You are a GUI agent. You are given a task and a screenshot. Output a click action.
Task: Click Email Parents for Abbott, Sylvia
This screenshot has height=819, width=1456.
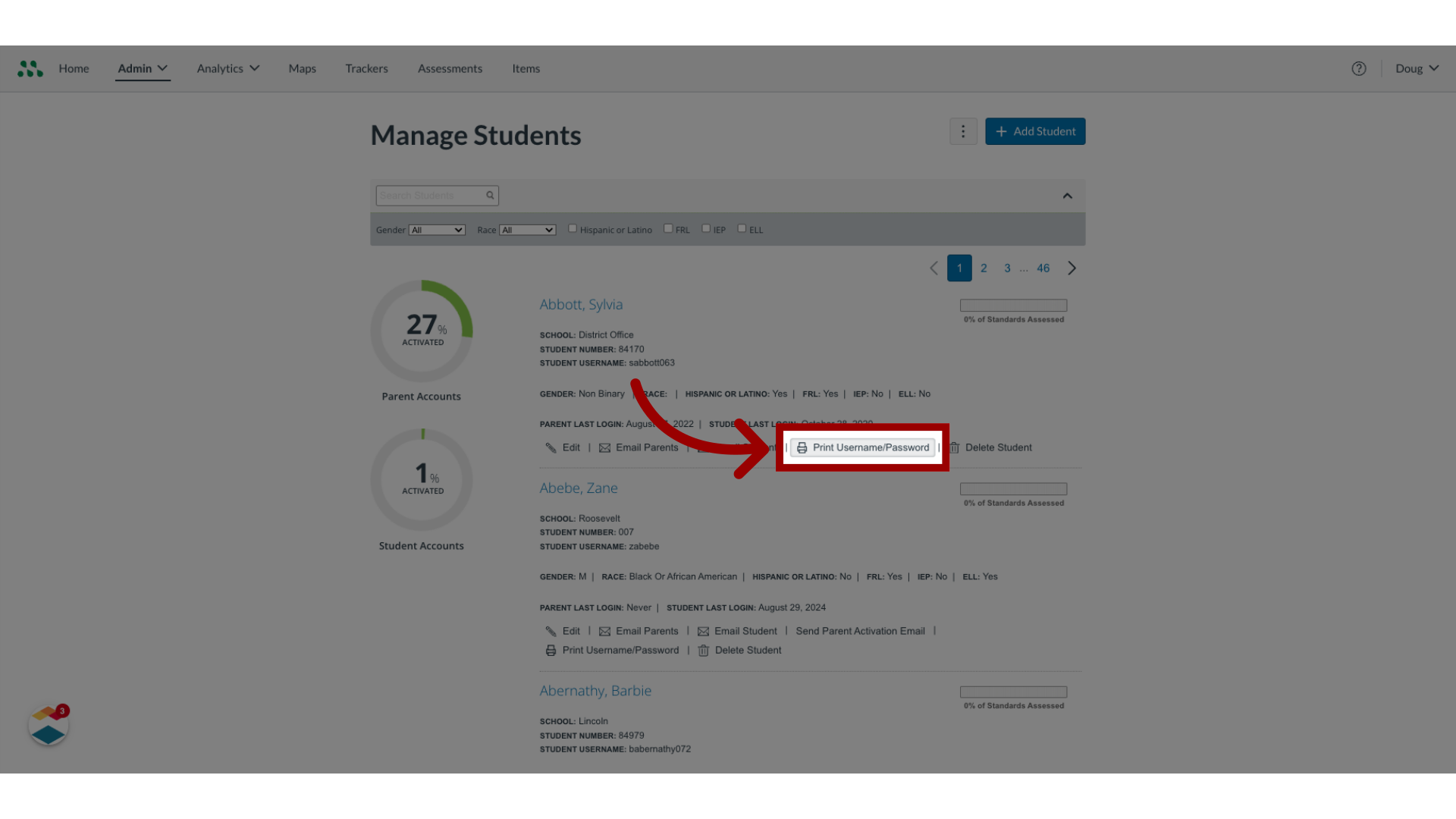(647, 448)
